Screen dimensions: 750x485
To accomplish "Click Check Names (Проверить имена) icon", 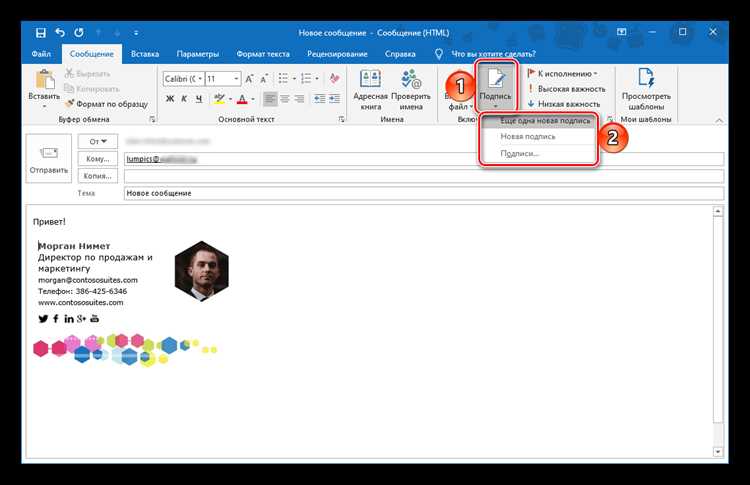I will point(411,90).
